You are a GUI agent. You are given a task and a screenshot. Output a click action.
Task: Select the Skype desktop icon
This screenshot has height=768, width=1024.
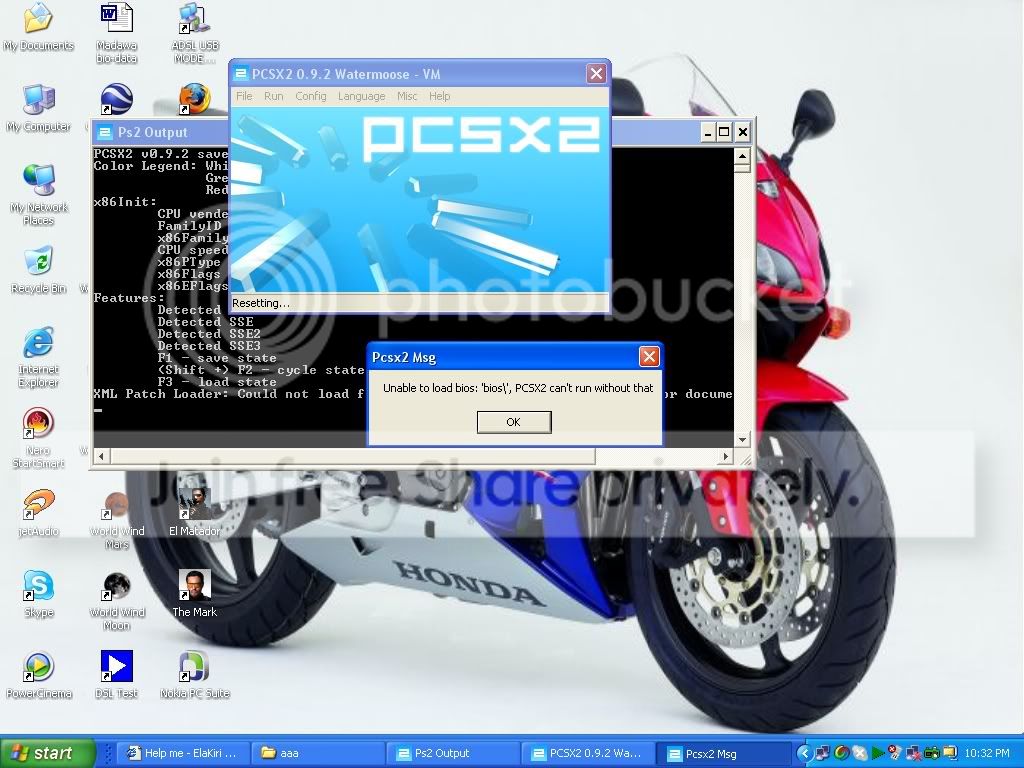tap(39, 594)
